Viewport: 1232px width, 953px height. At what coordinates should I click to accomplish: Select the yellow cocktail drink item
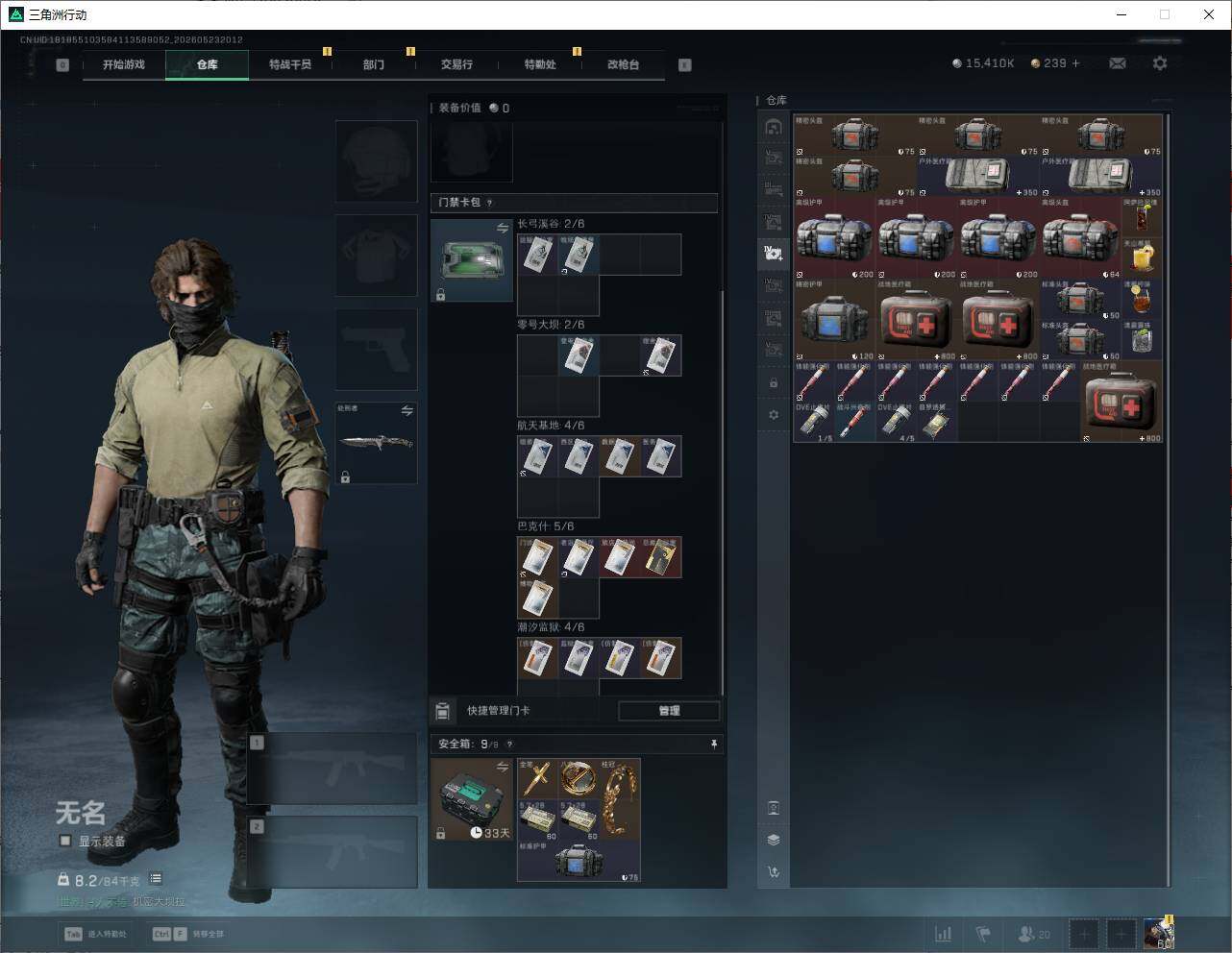click(x=1142, y=258)
